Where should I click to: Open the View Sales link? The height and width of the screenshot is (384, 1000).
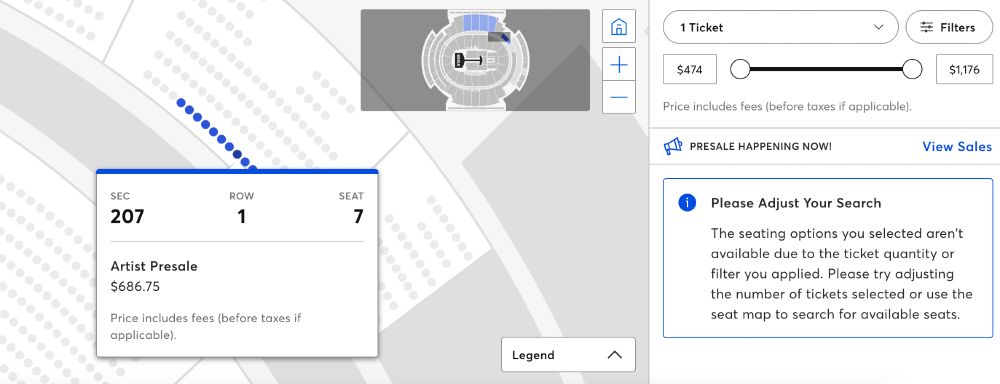tap(957, 147)
